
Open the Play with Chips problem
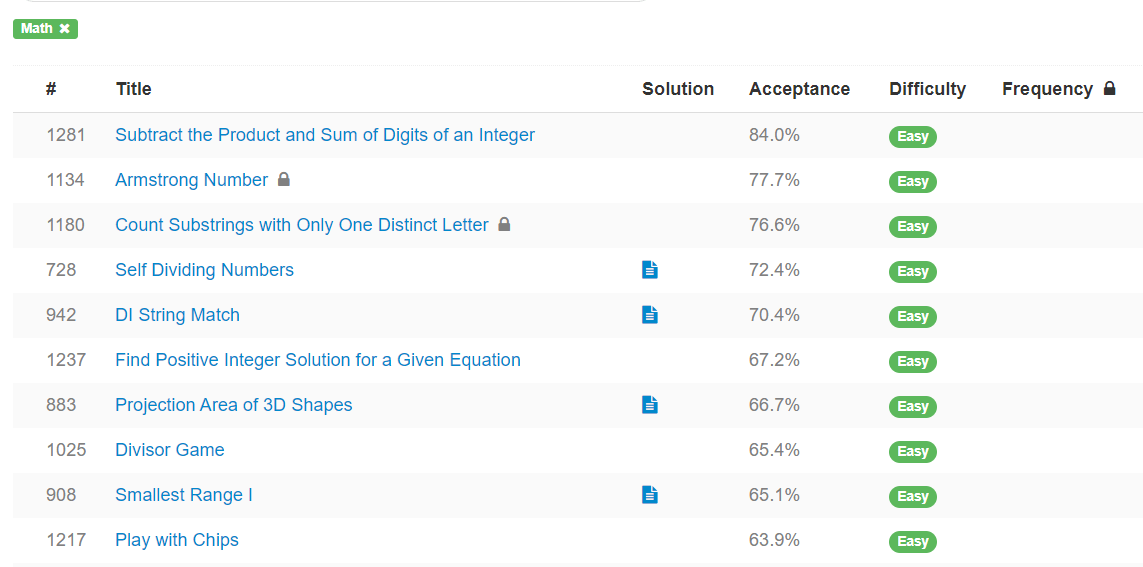coord(177,540)
